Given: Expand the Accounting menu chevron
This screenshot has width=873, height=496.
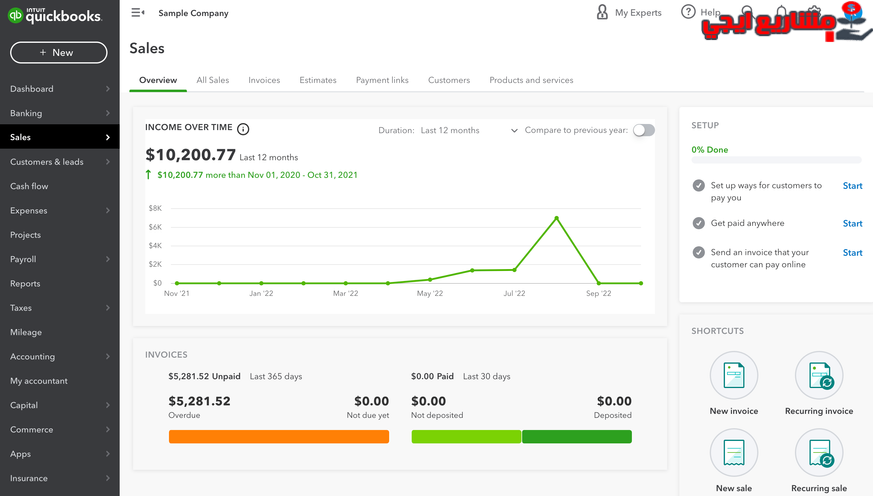Looking at the screenshot, I should click(107, 357).
